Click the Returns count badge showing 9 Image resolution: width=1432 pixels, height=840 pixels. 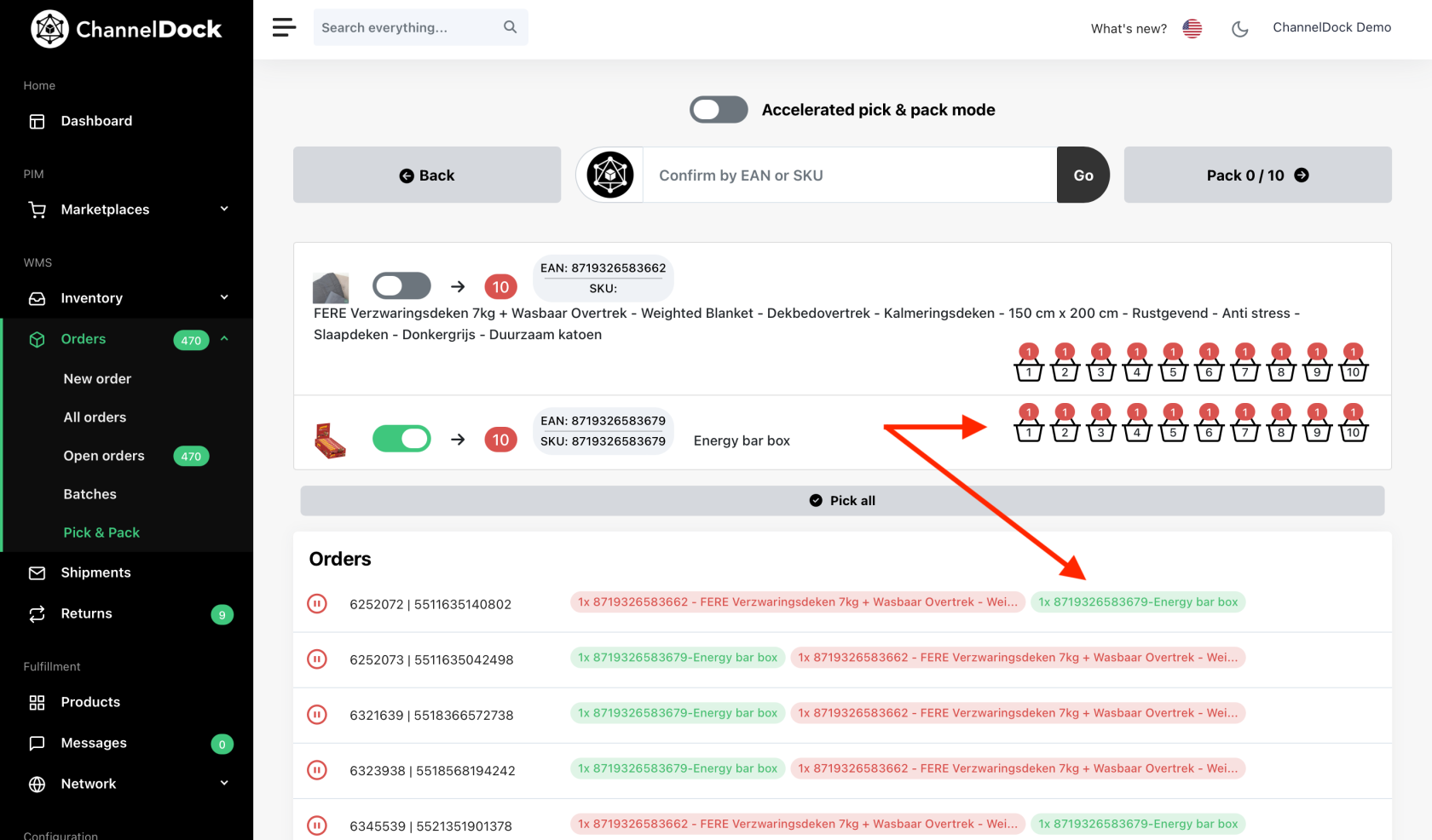222,615
